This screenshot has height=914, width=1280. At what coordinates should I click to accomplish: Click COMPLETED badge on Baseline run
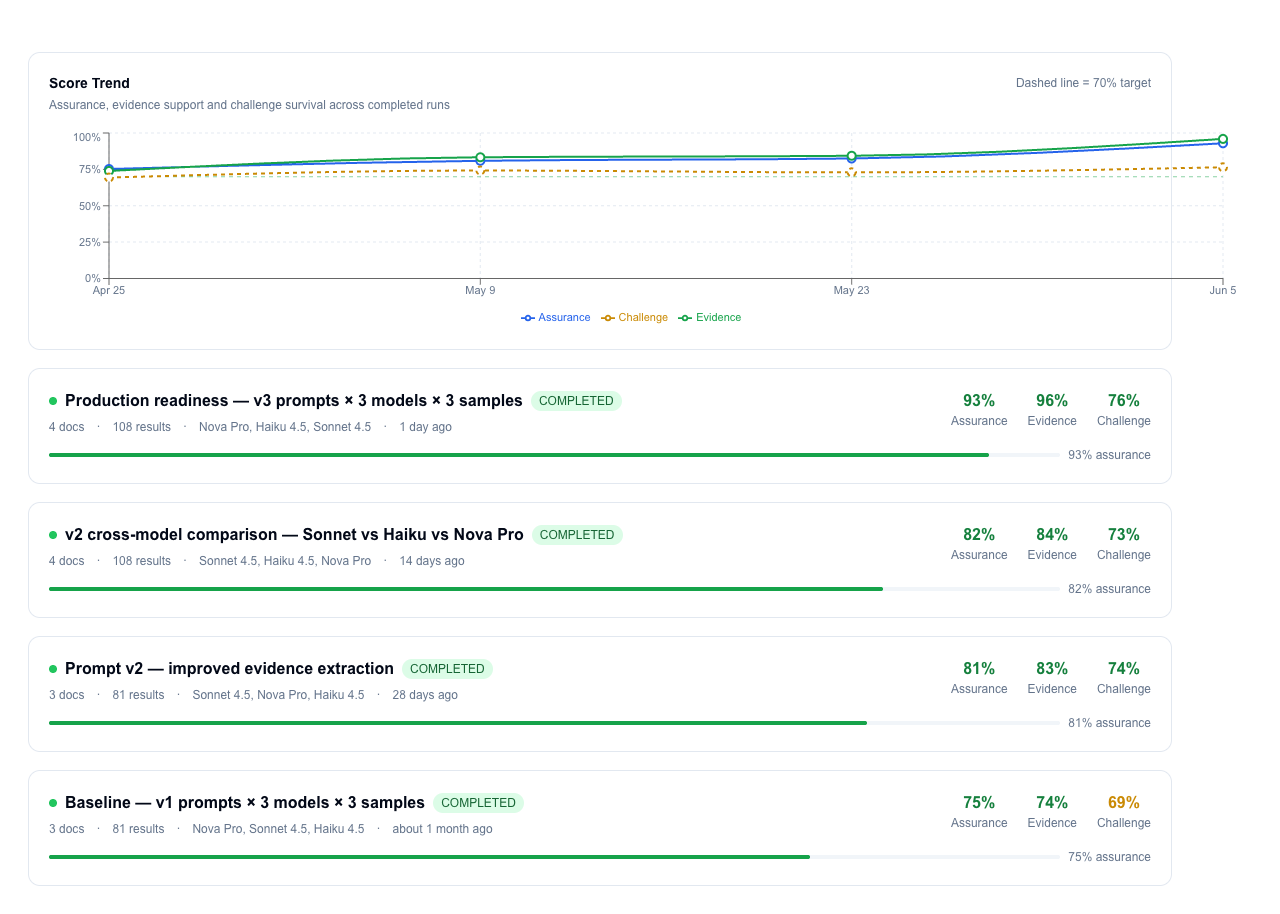tap(478, 803)
